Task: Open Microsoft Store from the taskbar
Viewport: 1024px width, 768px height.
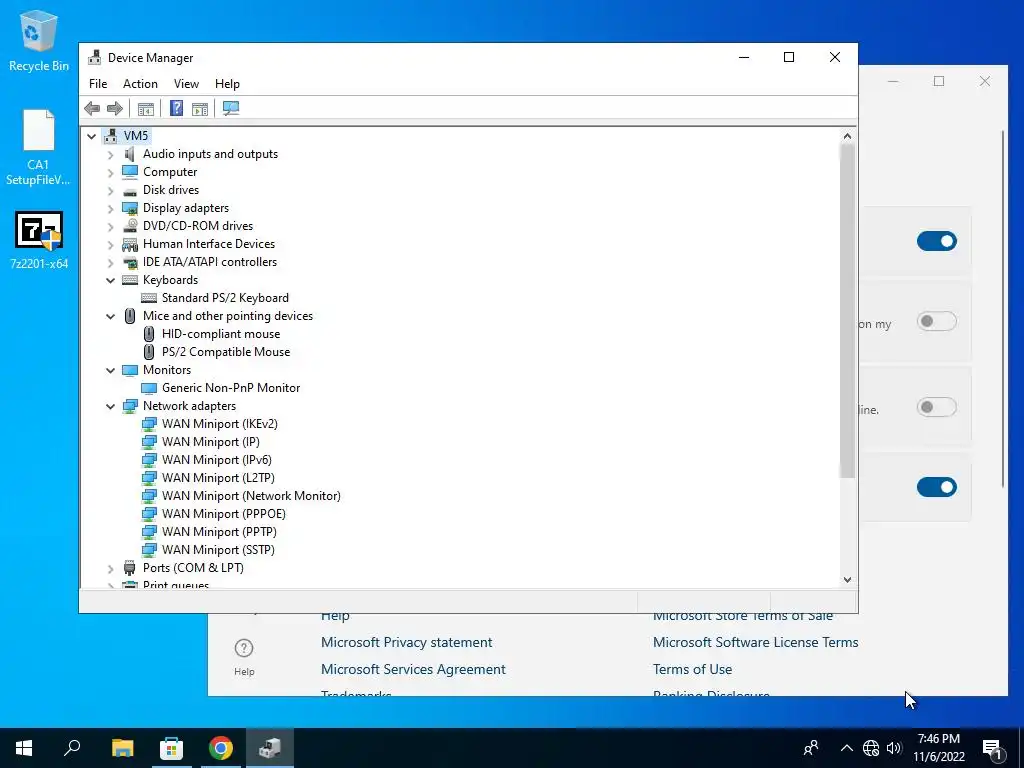Action: click(172, 748)
